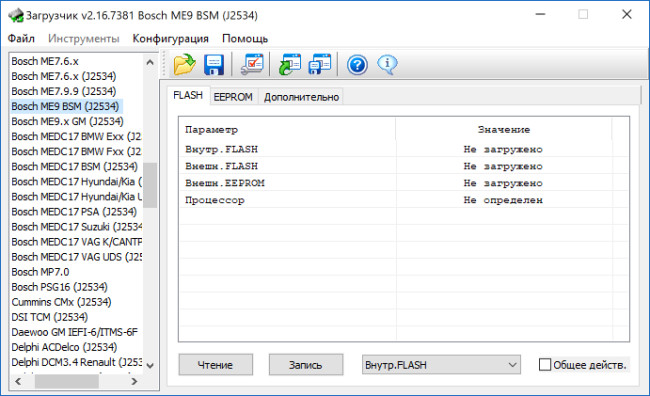650x396 pixels.
Task: Close the Загрузчик window
Action: pos(627,15)
